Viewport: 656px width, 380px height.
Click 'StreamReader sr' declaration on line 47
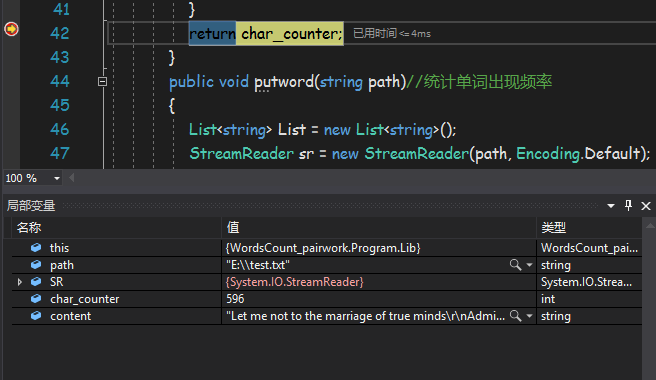(x=251, y=154)
